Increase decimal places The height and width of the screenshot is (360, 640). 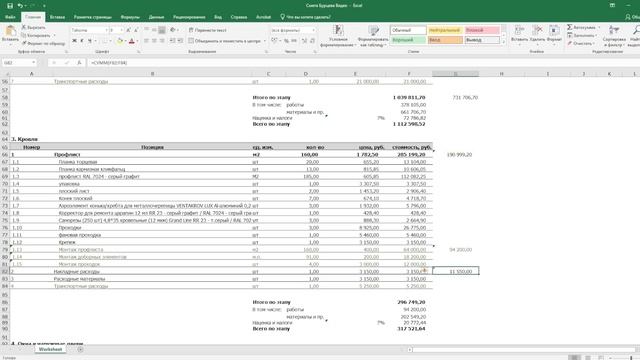pyautogui.click(x=304, y=41)
